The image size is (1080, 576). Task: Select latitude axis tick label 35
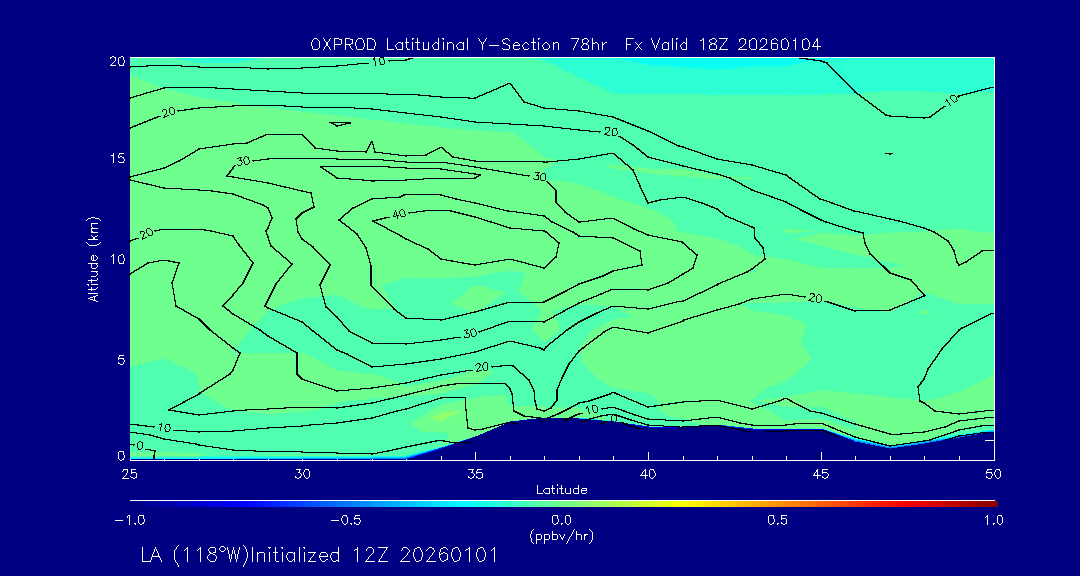point(476,472)
